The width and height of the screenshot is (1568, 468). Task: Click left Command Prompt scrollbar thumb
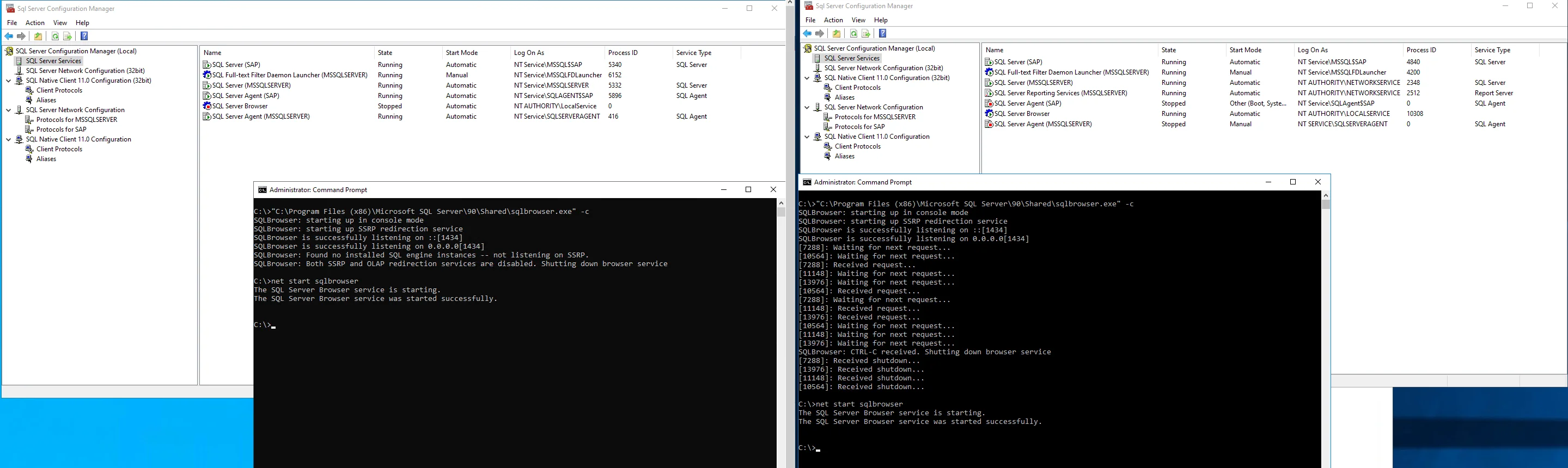[781, 212]
